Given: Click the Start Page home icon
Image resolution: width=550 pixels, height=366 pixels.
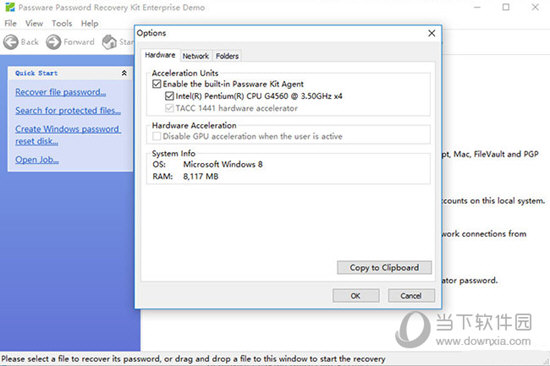Looking at the screenshot, I should pos(109,42).
